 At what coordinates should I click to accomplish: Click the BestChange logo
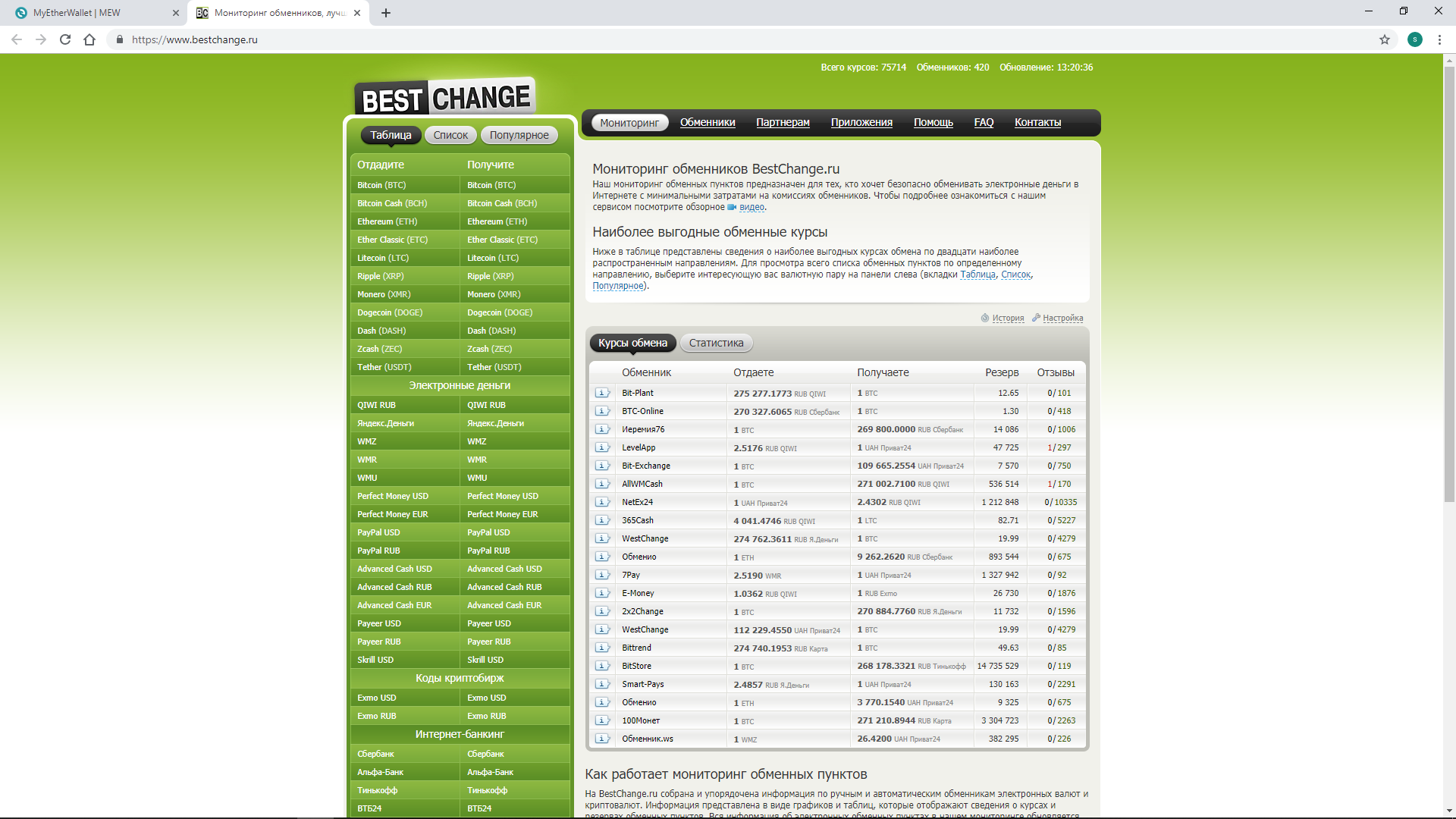tap(445, 97)
